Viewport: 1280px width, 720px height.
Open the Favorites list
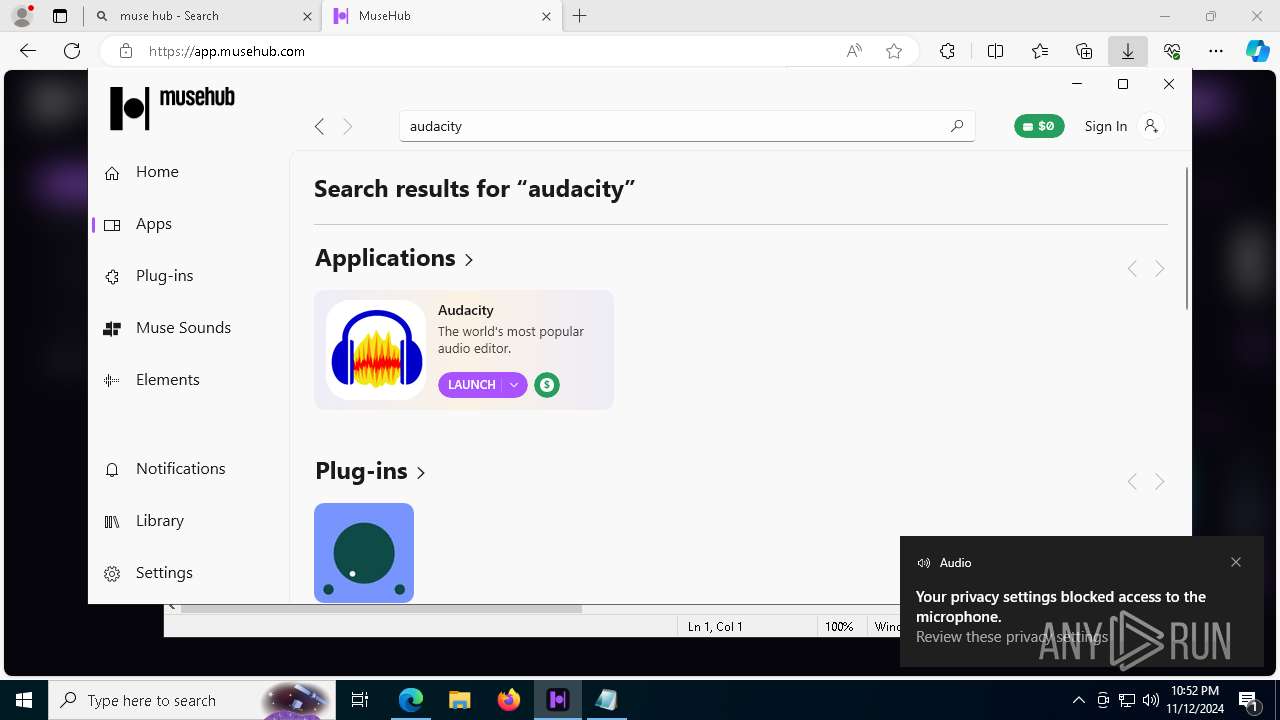(1040, 51)
